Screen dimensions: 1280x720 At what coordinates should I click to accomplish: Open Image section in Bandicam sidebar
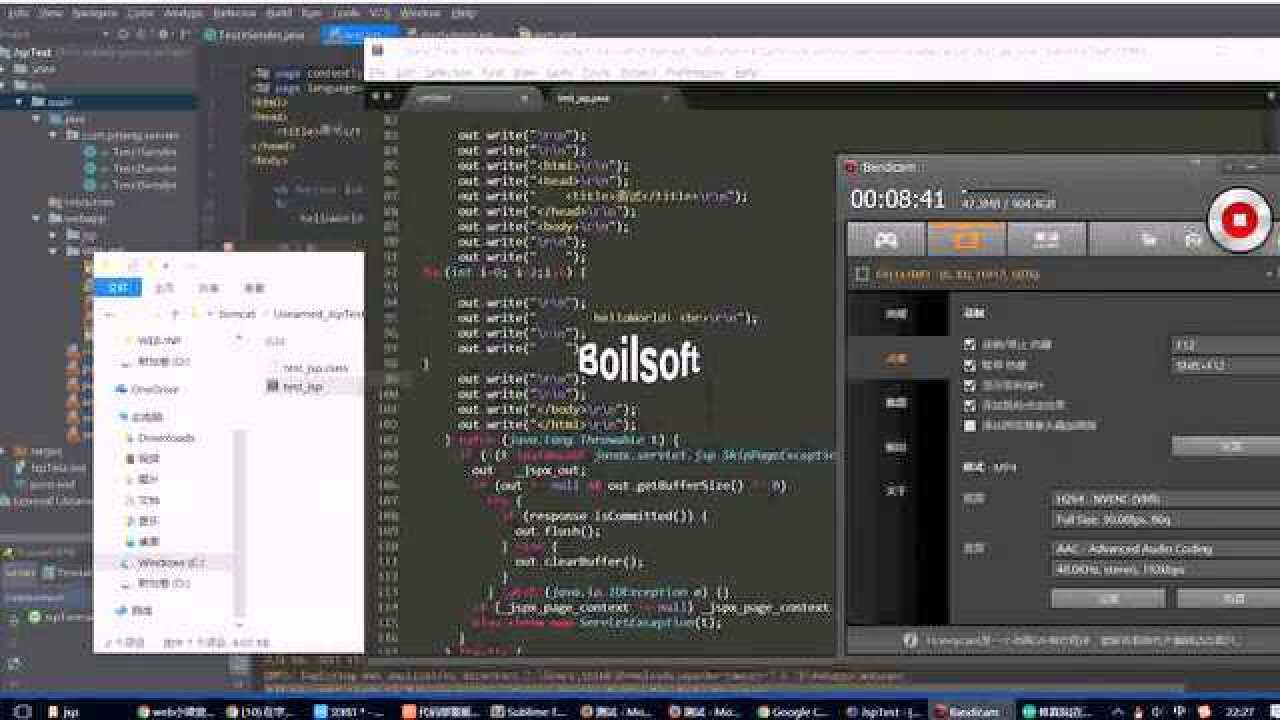coord(897,402)
